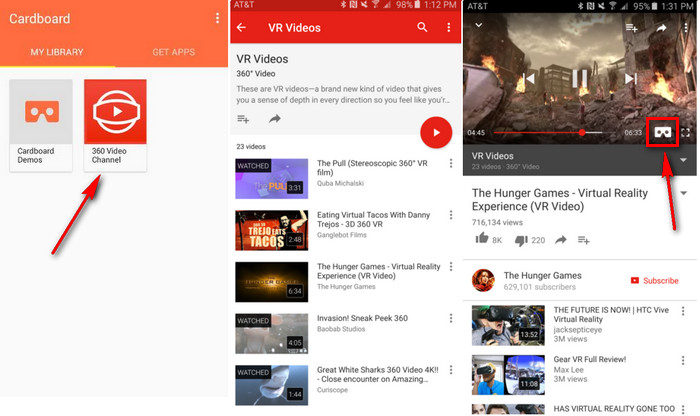Add video to playlist below the title
This screenshot has width=700, height=416.
[583, 240]
